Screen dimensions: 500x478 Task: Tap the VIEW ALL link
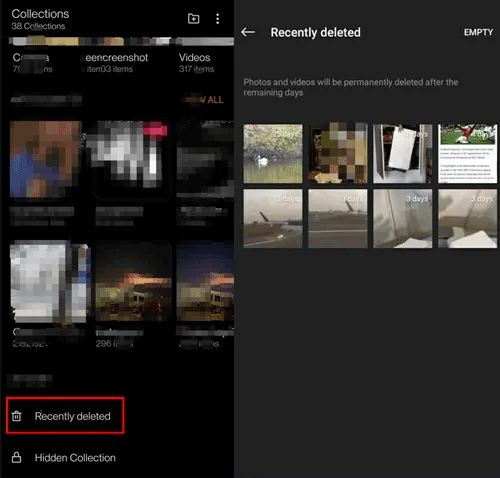click(x=205, y=100)
